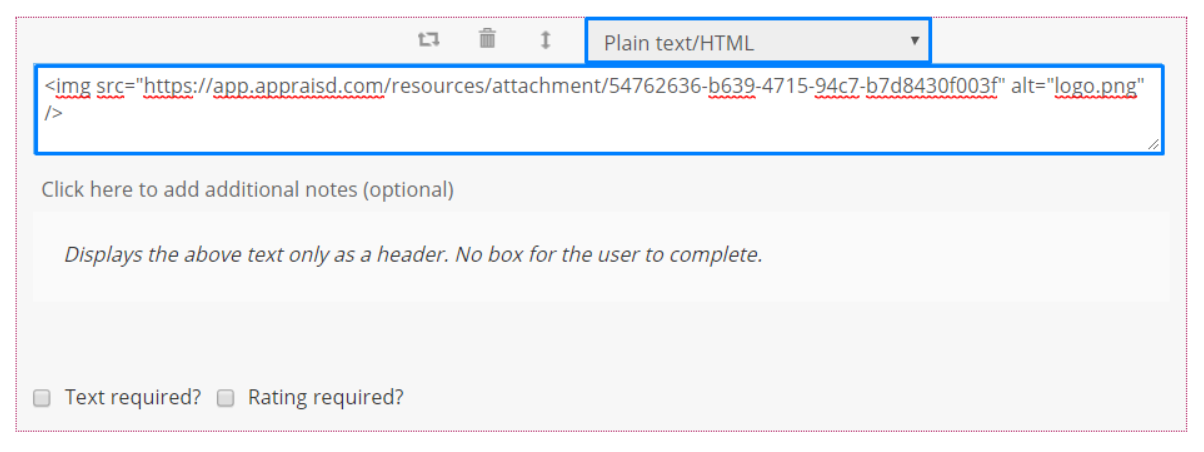Focus the HTML text area field

tap(599, 110)
